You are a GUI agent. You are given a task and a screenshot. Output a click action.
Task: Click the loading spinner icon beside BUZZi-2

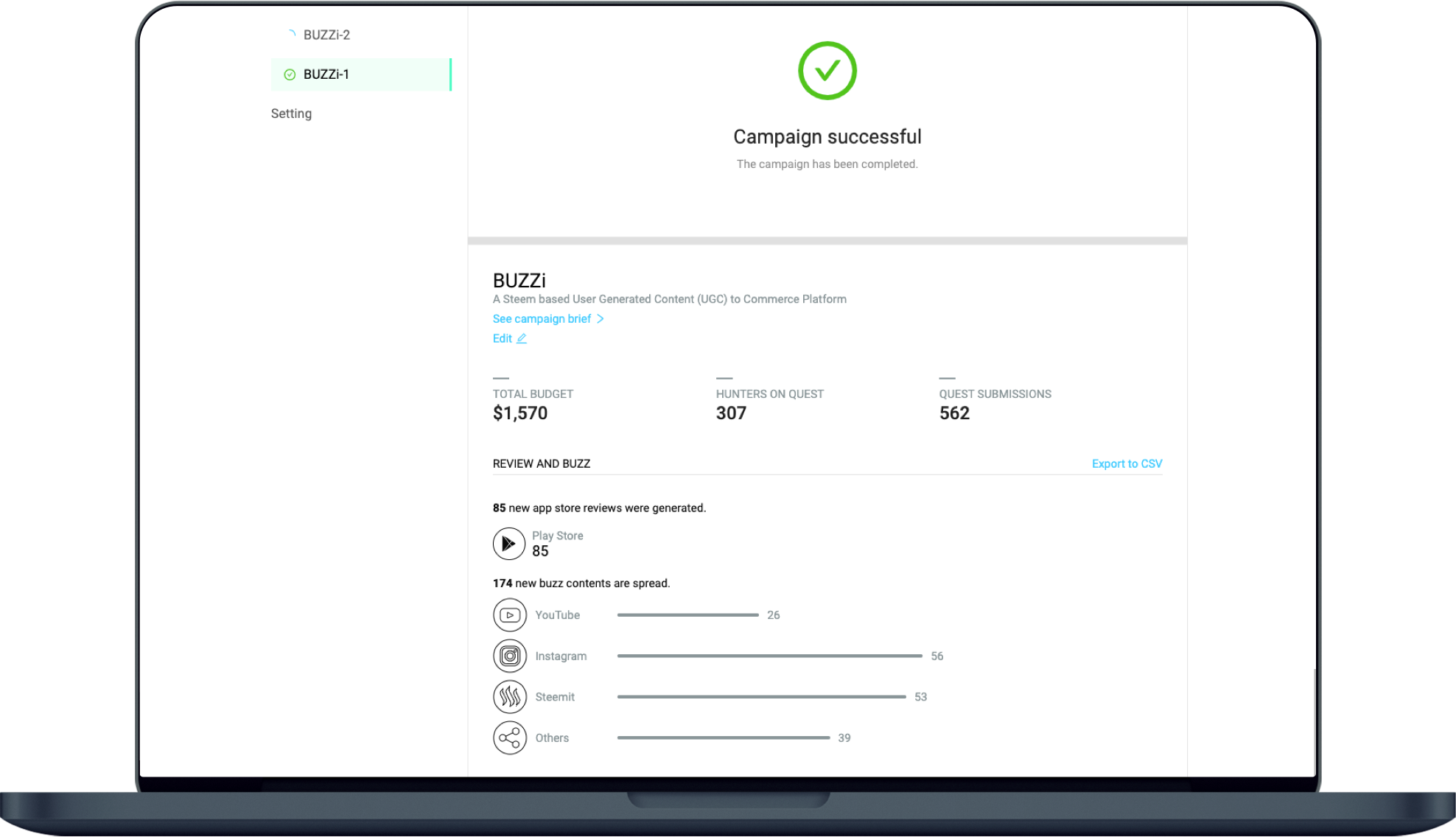291,34
